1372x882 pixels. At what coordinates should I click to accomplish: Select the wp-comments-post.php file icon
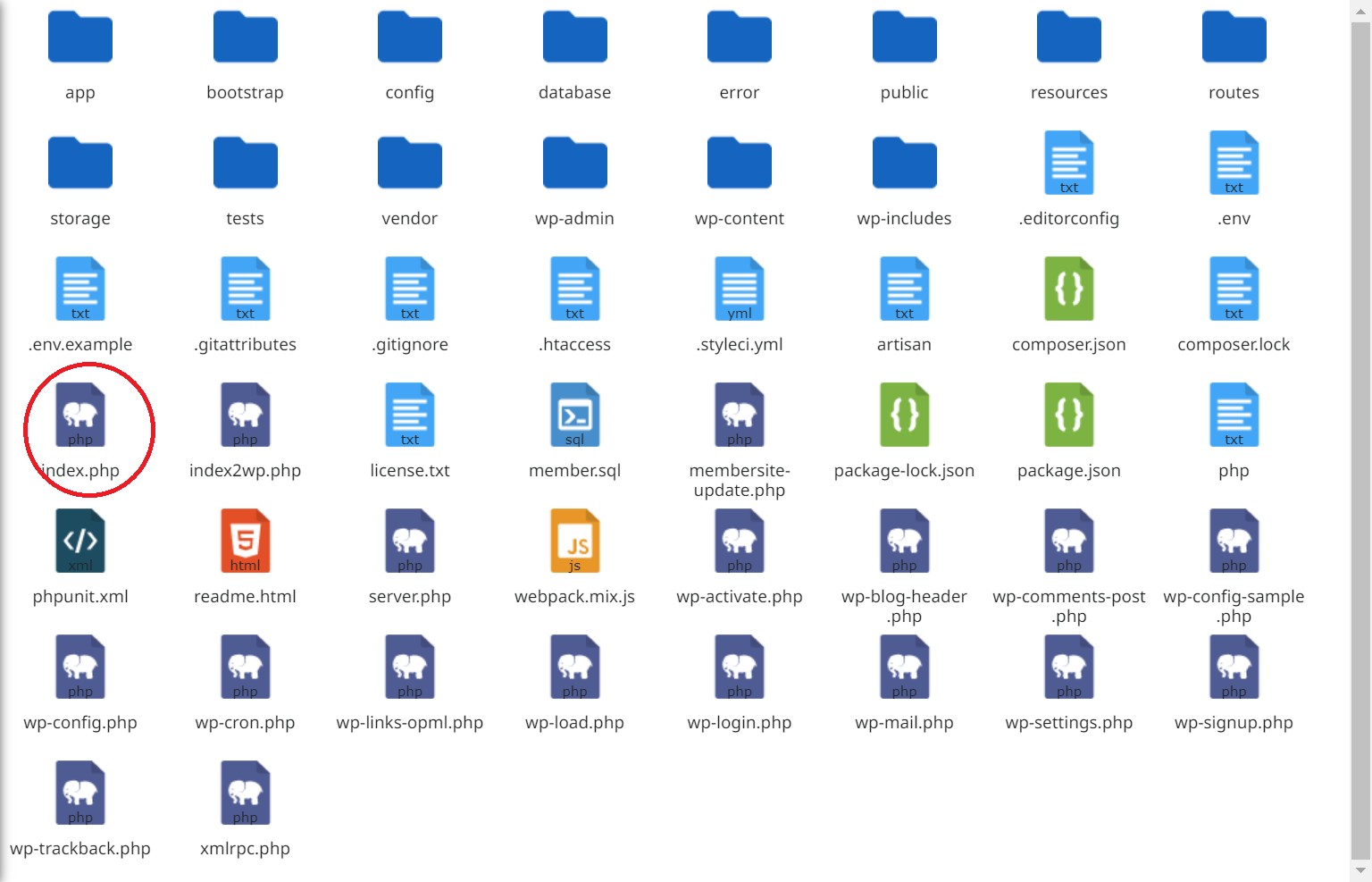coord(1069,541)
